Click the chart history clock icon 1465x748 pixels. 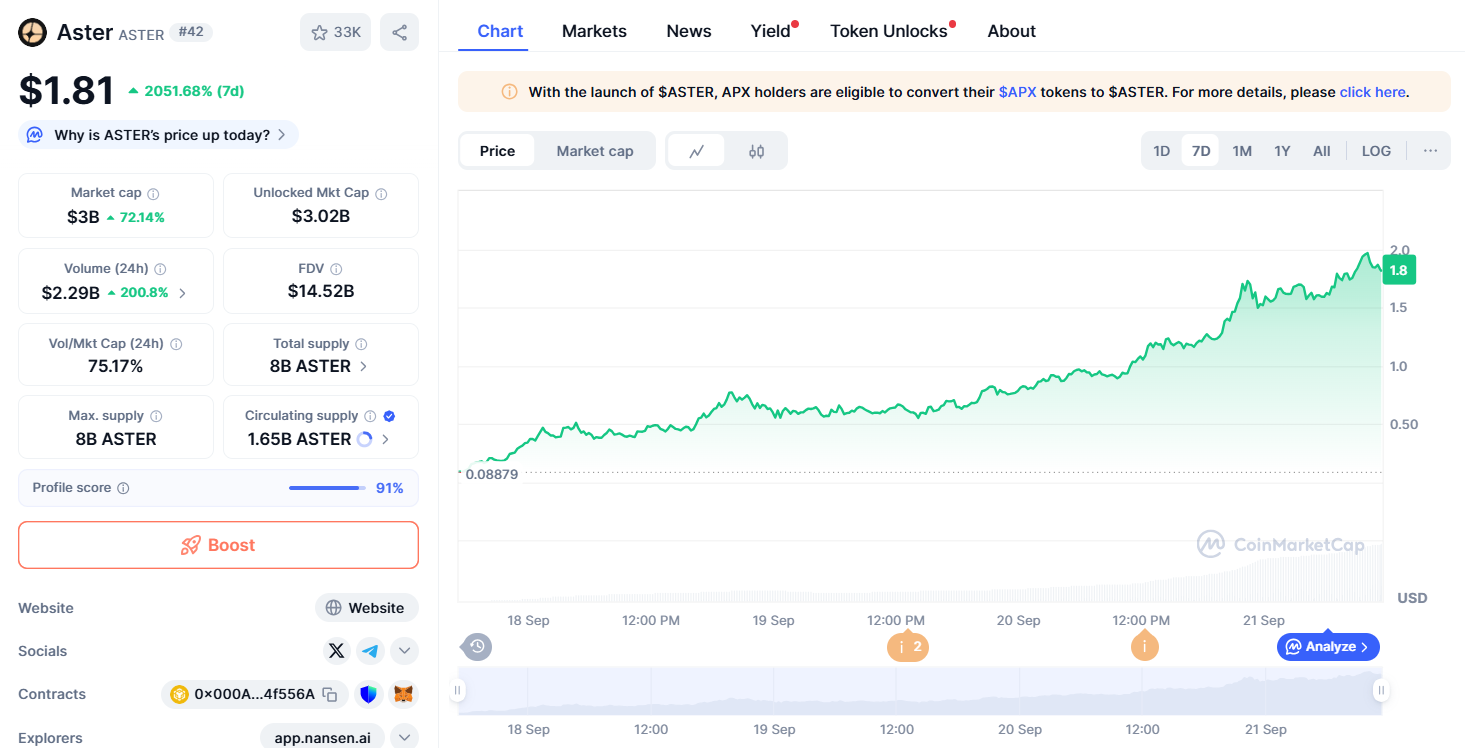pos(477,647)
